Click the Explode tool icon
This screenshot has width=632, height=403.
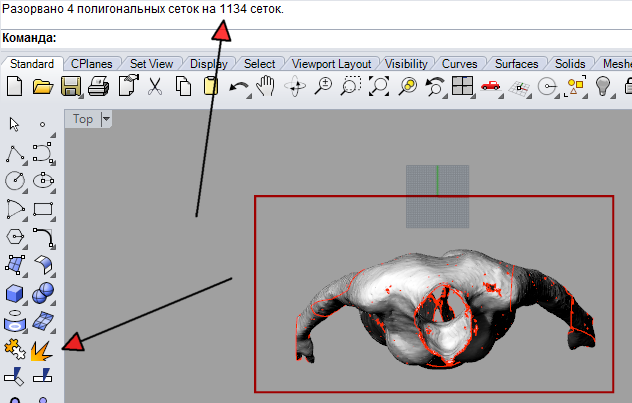tap(42, 351)
